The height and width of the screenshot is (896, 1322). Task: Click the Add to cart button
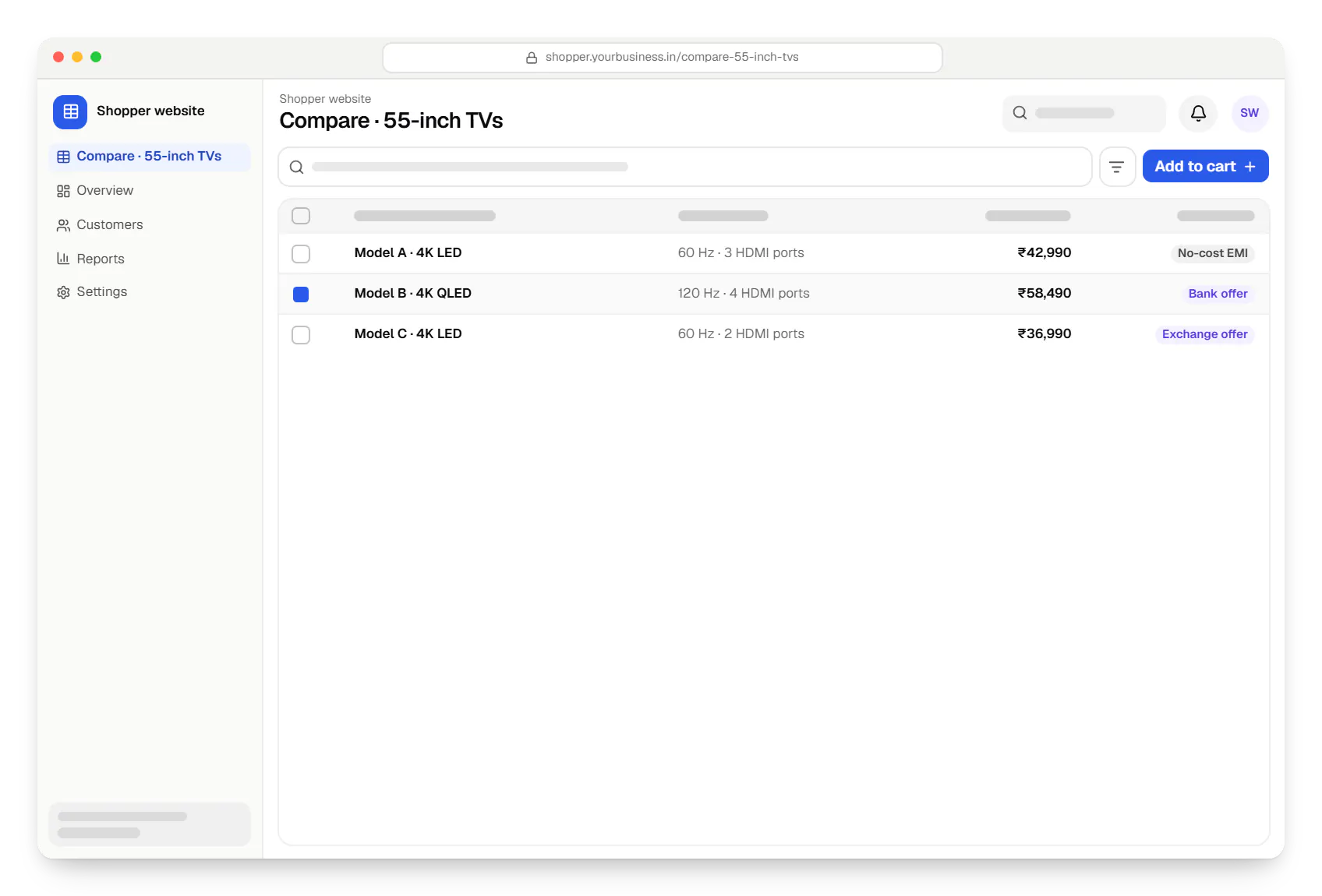(1205, 167)
